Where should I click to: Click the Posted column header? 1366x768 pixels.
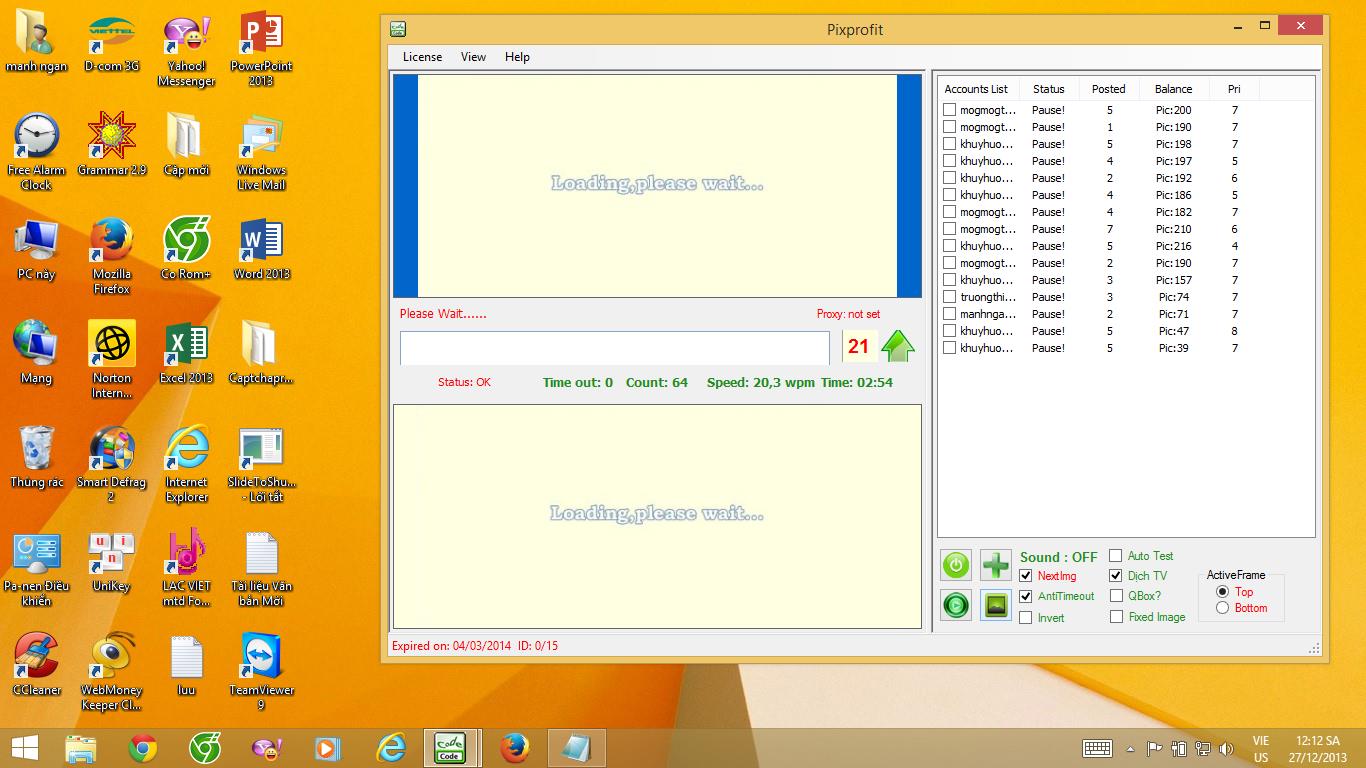[1109, 89]
